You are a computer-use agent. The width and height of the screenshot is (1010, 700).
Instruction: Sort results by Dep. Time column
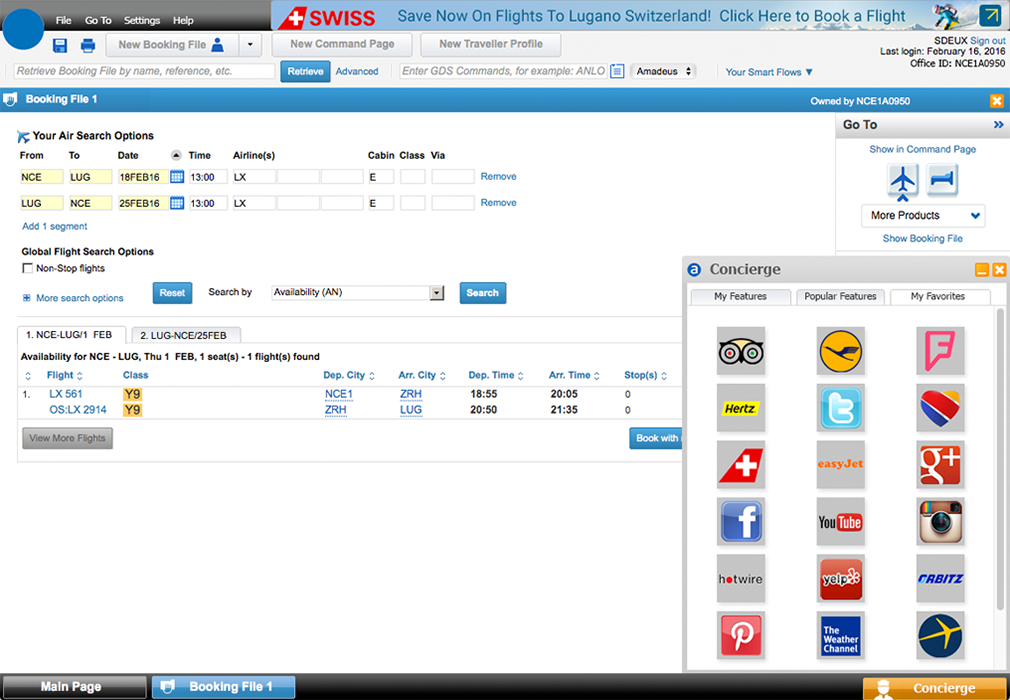pyautogui.click(x=495, y=375)
